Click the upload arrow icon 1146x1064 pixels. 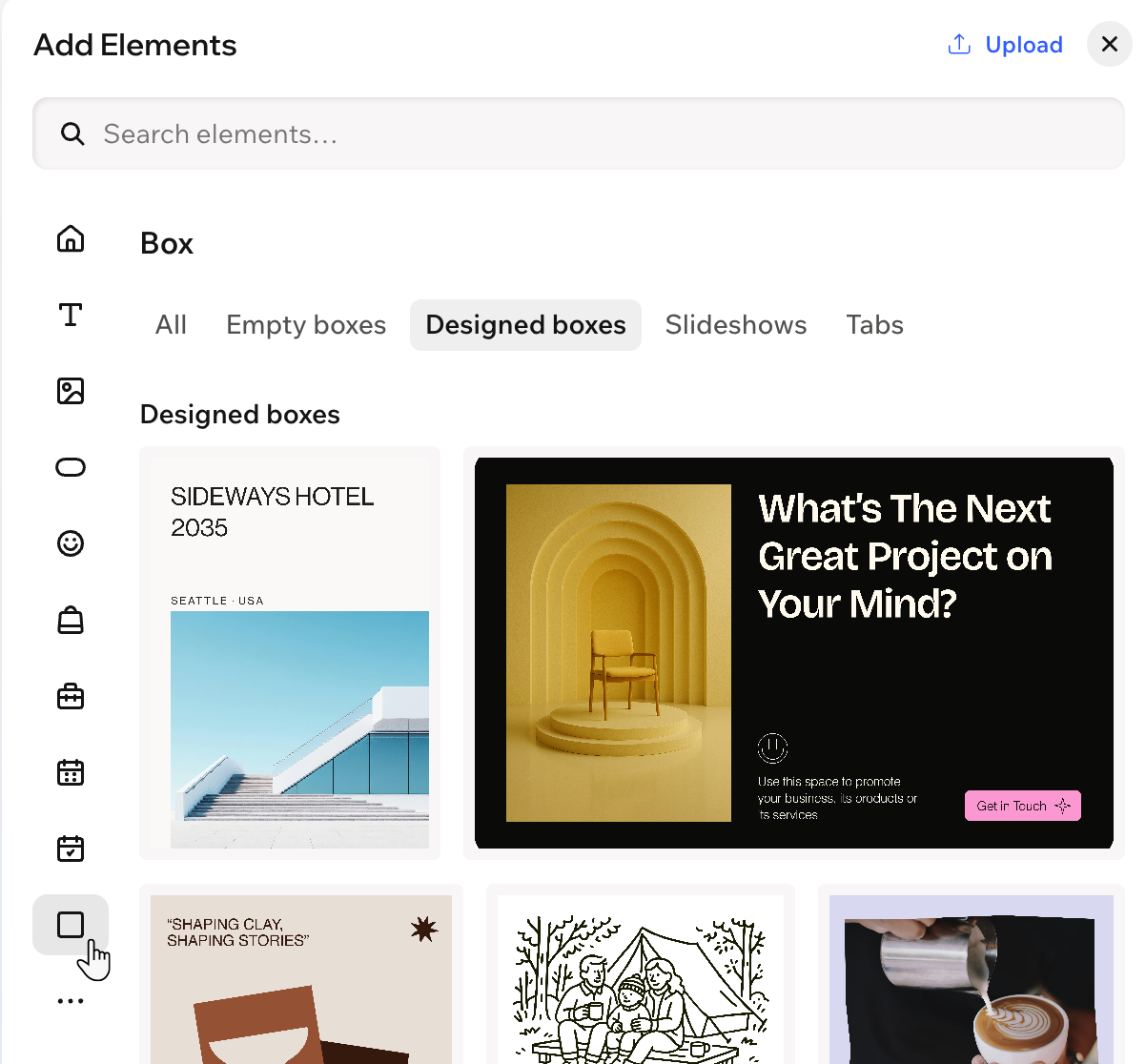click(959, 45)
